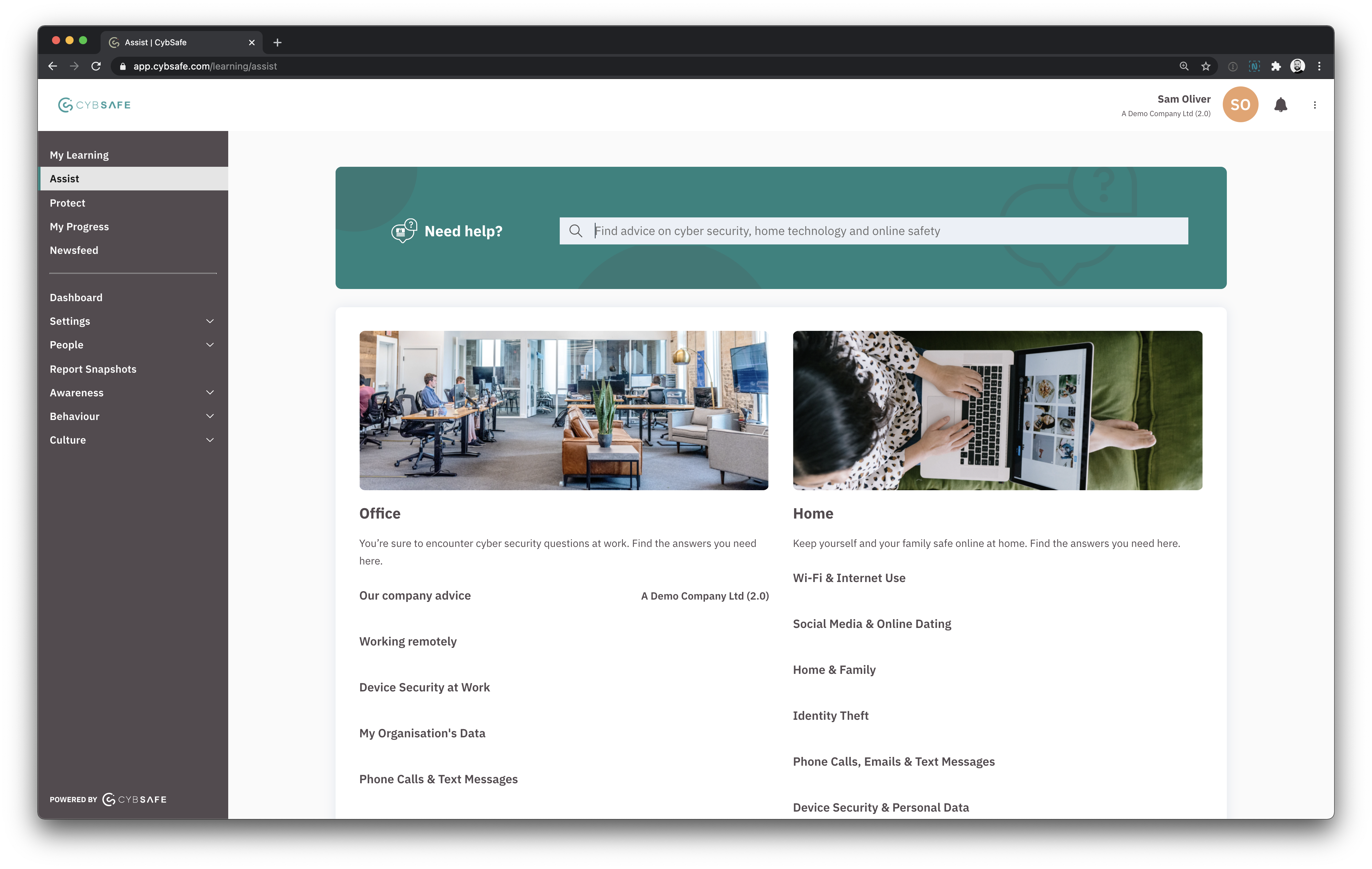The image size is (1372, 869).
Task: Open a new browser tab
Action: [x=278, y=42]
